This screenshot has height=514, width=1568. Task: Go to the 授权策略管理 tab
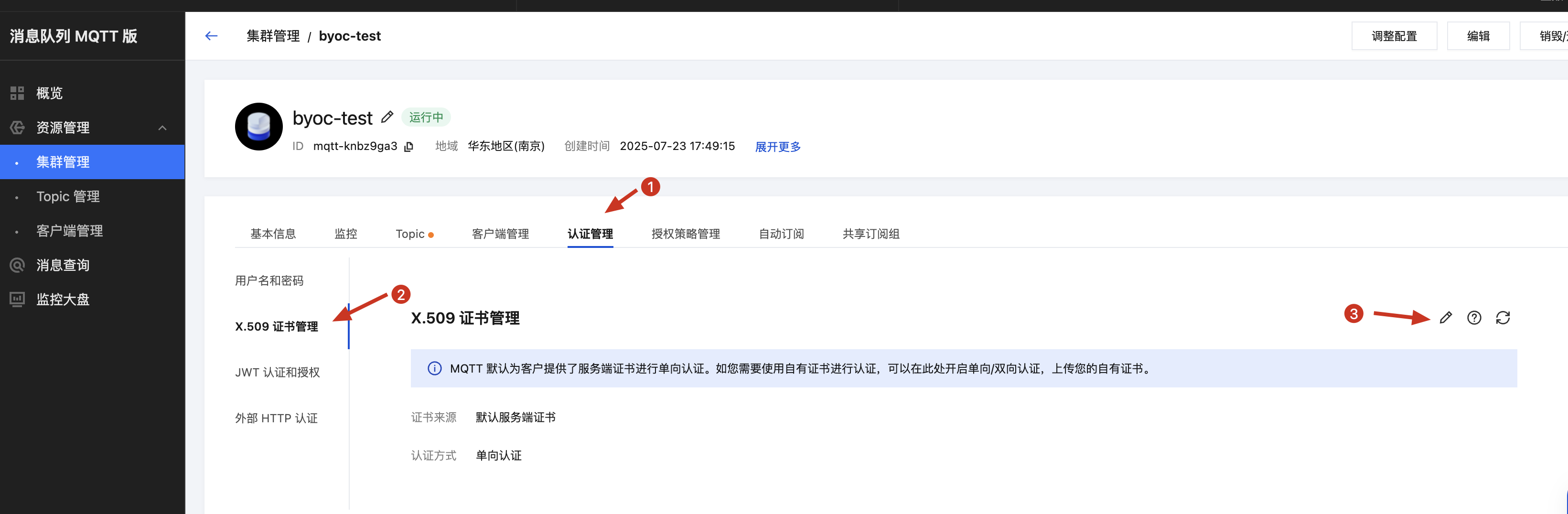pos(686,234)
